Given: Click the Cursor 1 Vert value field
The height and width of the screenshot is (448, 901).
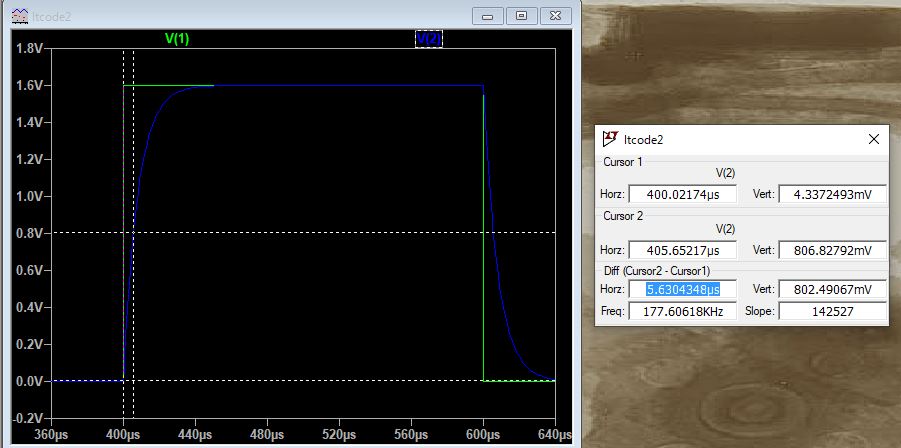Looking at the screenshot, I should coord(832,194).
